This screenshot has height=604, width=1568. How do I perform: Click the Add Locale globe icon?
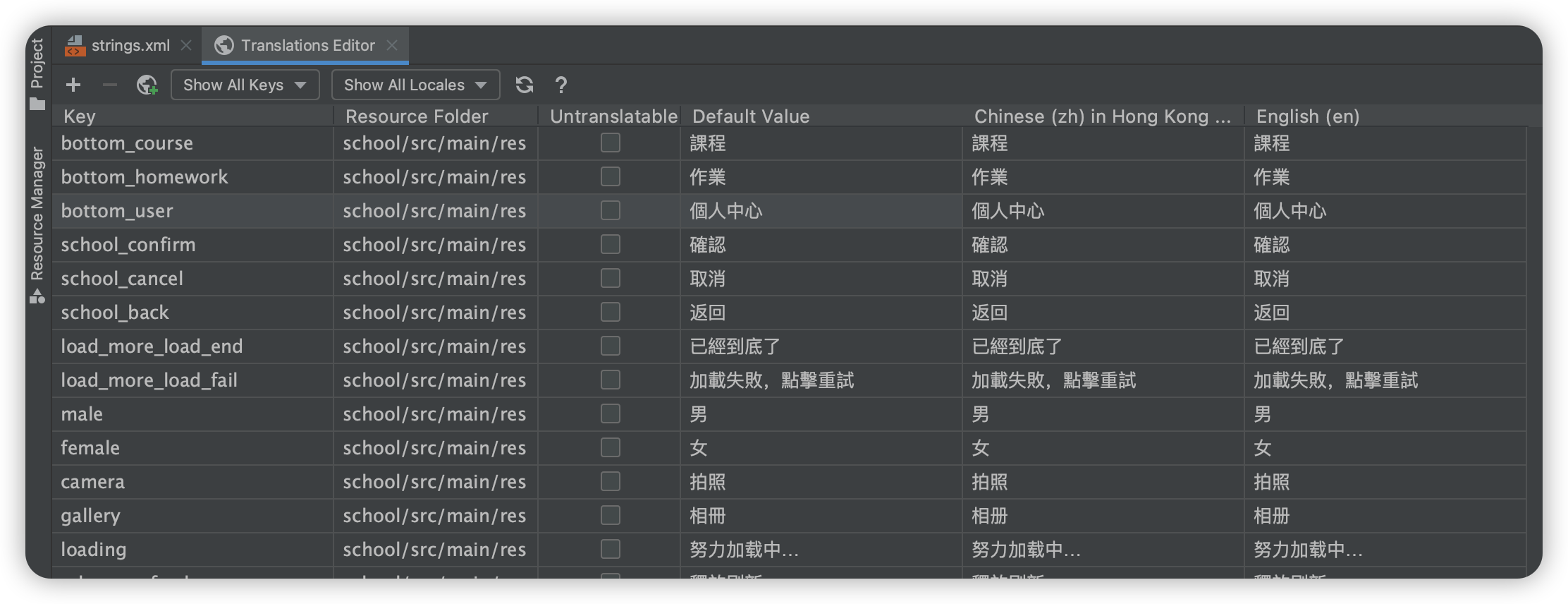147,85
